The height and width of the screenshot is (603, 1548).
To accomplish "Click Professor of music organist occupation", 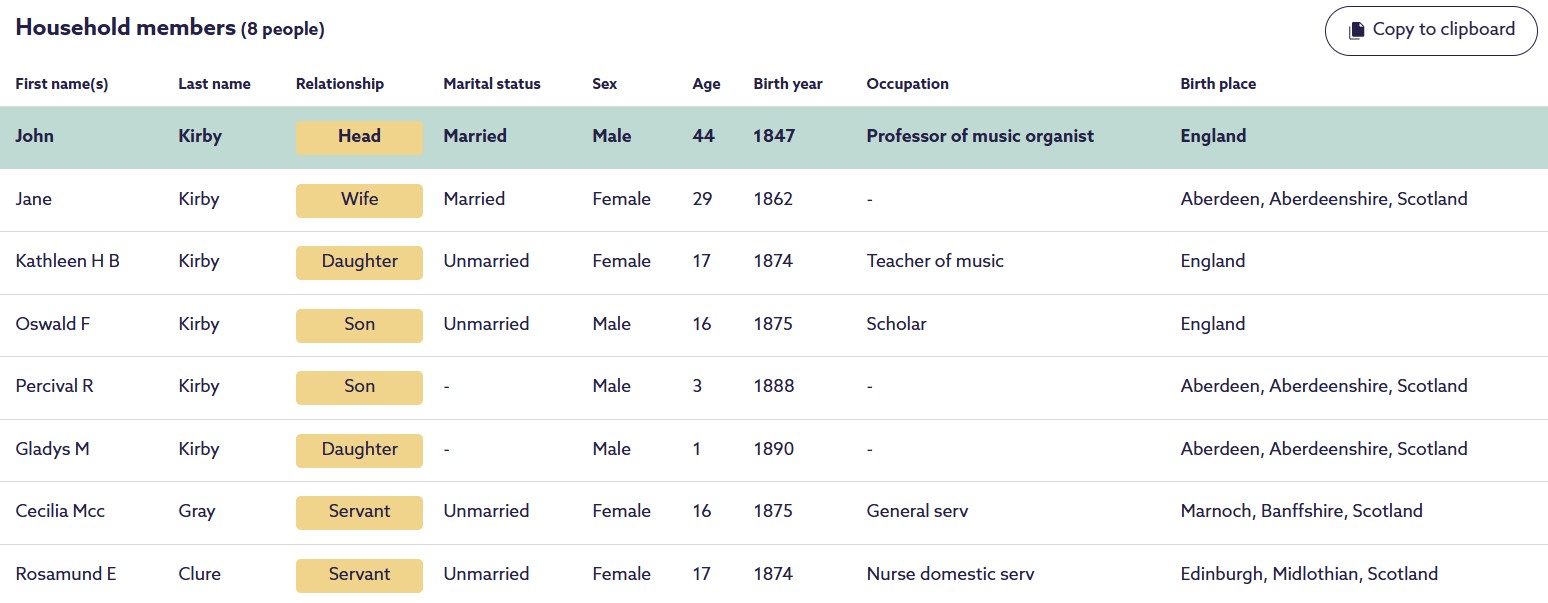I will coord(980,136).
